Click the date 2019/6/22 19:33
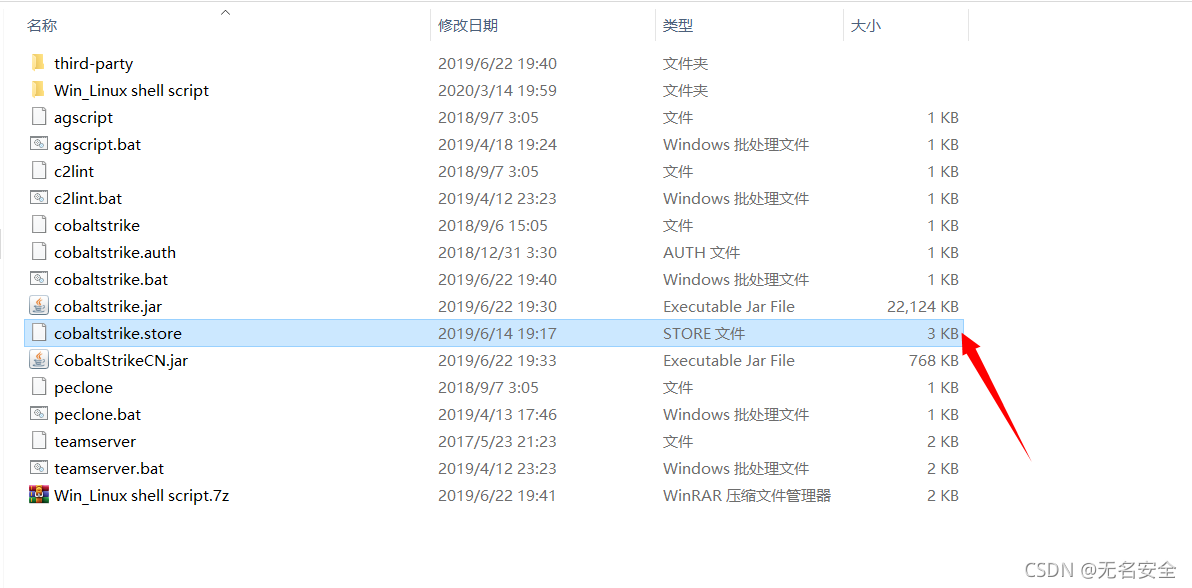1192x588 pixels. point(497,361)
